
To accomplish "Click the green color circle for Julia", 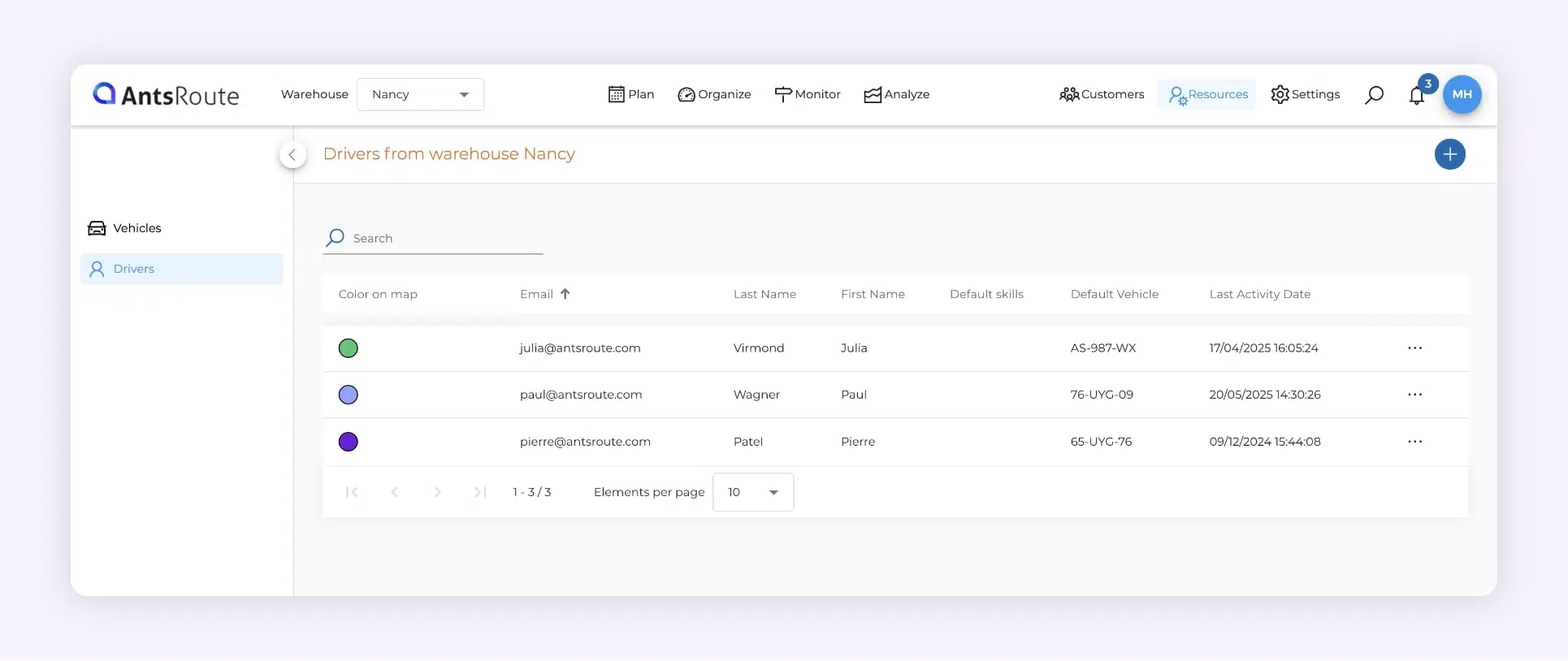I will 348,348.
